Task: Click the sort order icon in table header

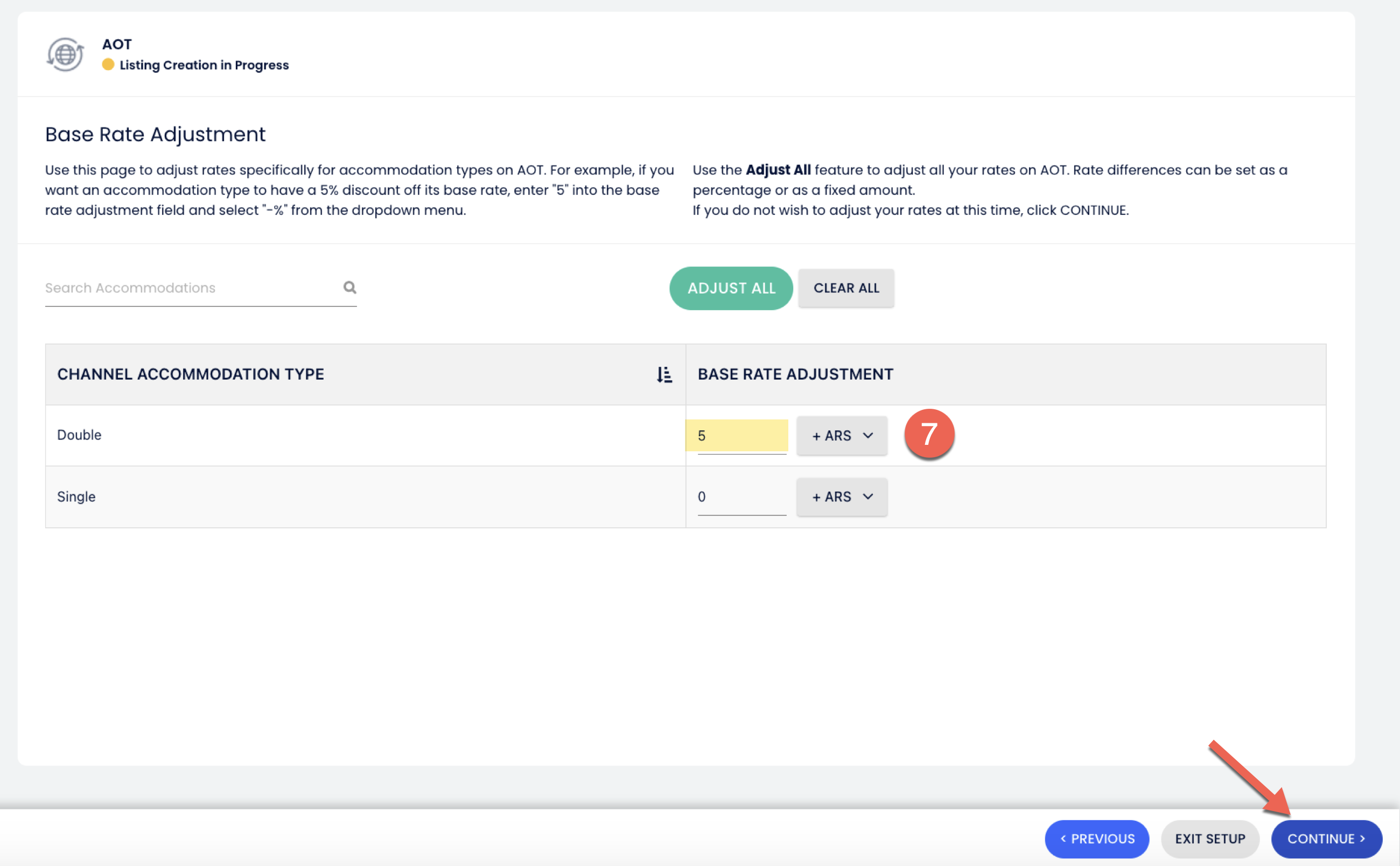Action: click(x=663, y=375)
